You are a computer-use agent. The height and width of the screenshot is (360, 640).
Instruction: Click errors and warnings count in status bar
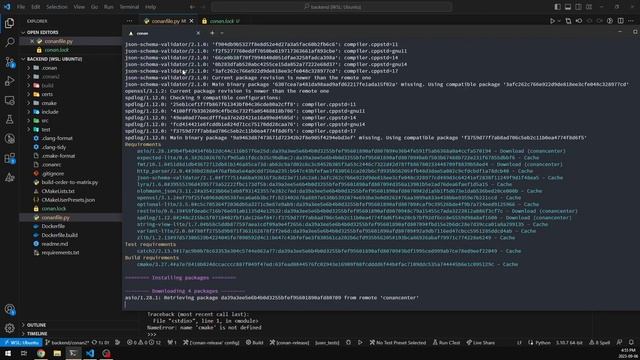click(x=144, y=342)
